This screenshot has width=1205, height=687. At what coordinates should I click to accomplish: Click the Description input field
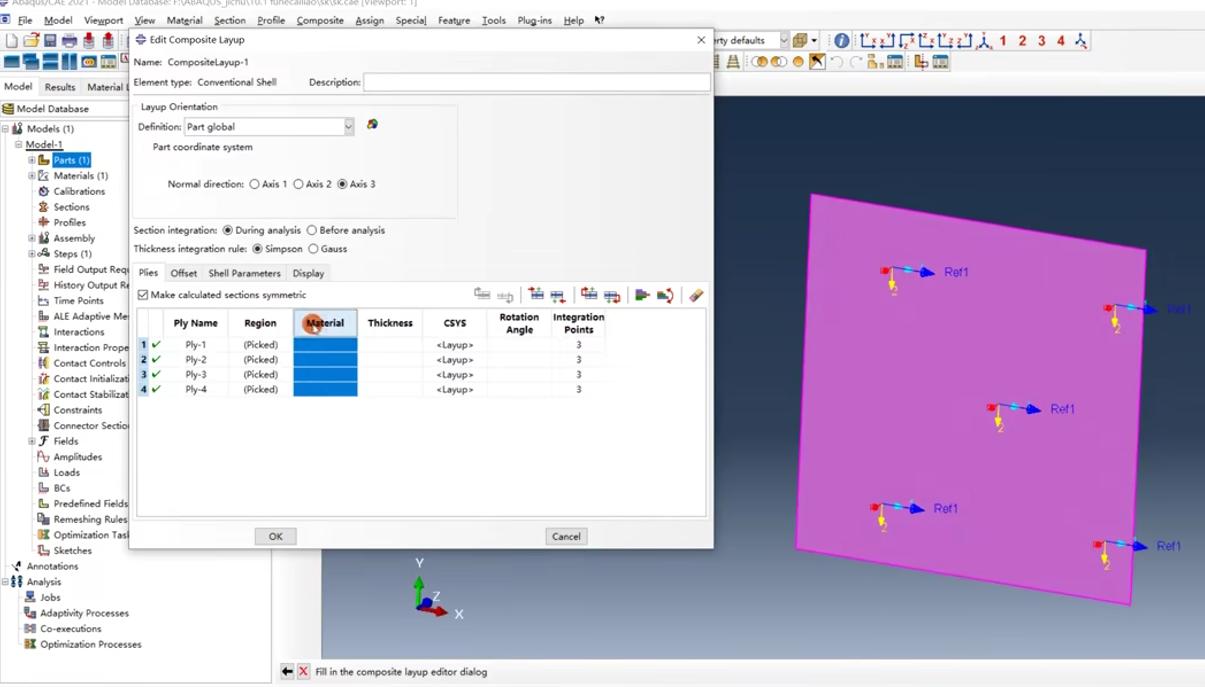pyautogui.click(x=537, y=82)
